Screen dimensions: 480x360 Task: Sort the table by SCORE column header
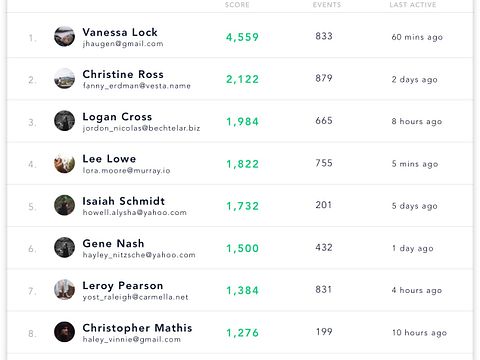pos(237,5)
